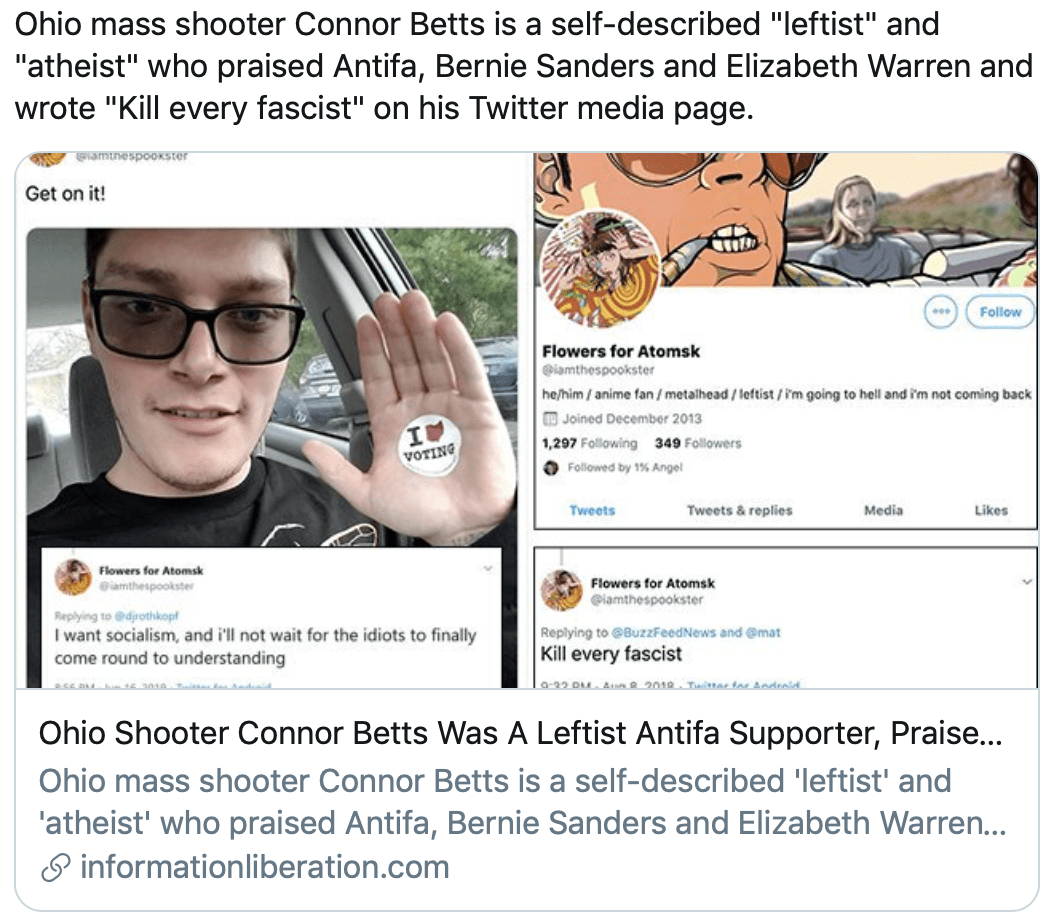This screenshot has height=920, width=1046.
Task: Click the three-dot more options button
Action: click(941, 312)
